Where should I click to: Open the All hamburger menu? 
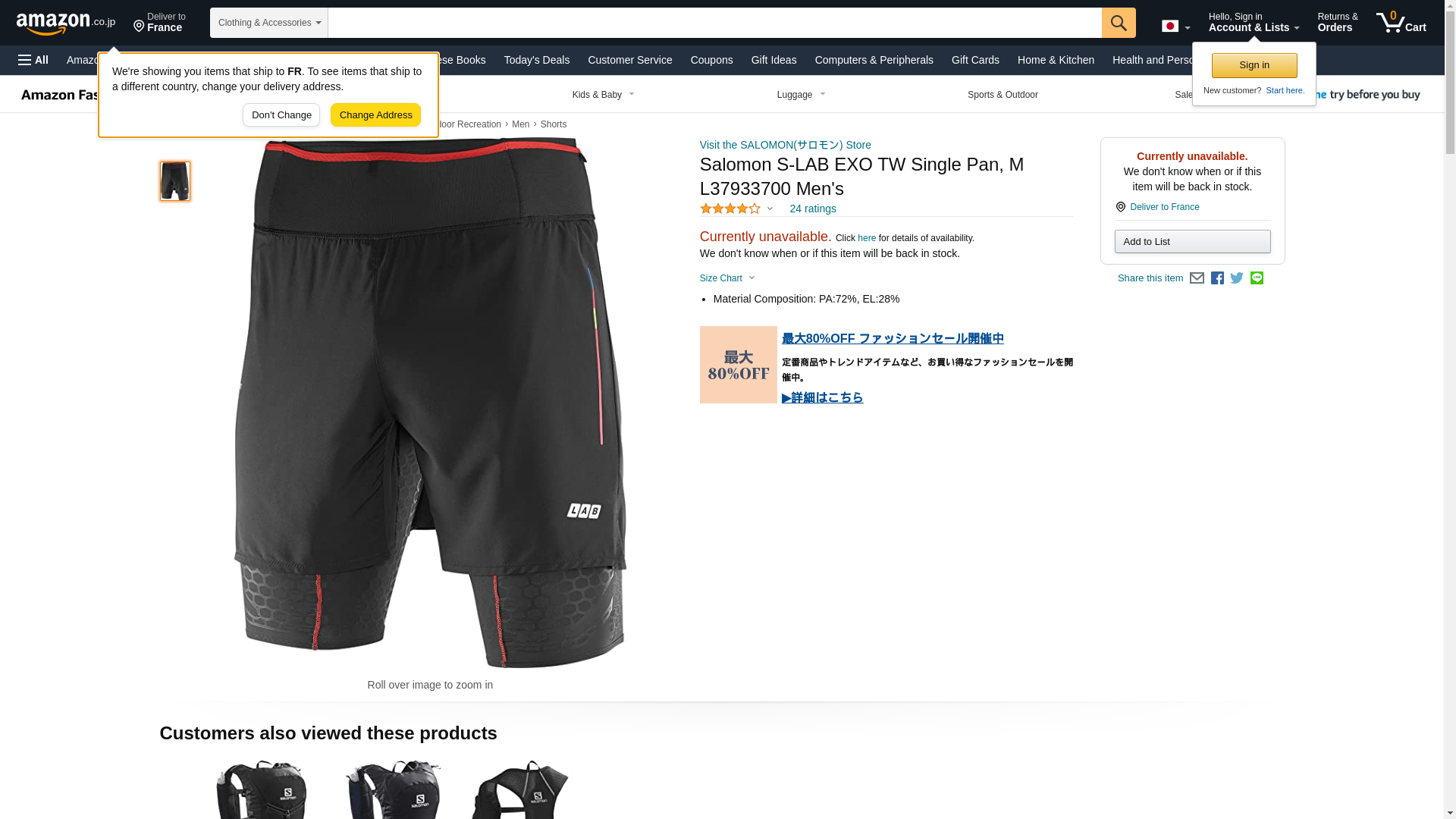[33, 60]
